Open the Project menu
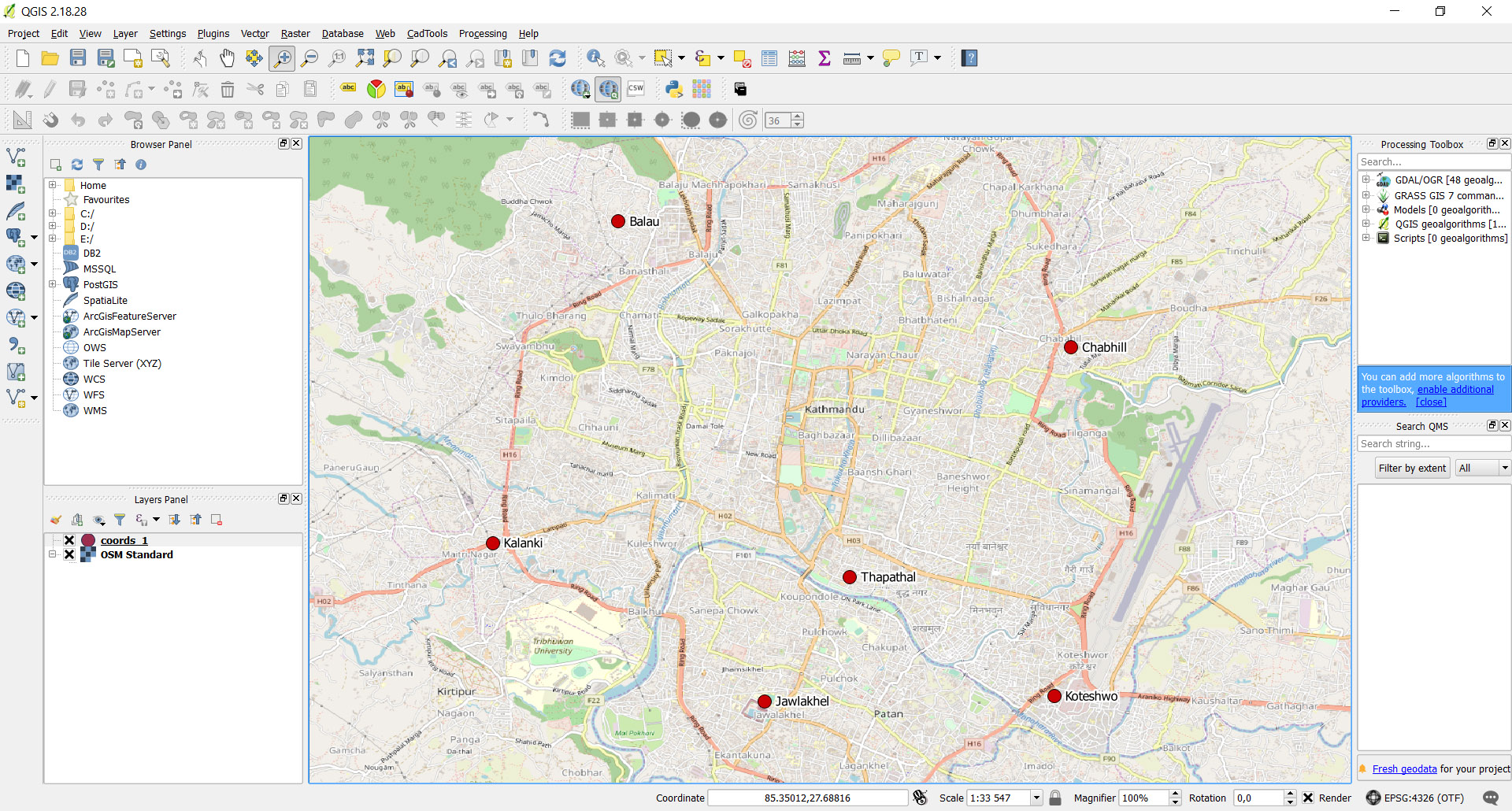The height and width of the screenshot is (811, 1512). pyautogui.click(x=24, y=34)
